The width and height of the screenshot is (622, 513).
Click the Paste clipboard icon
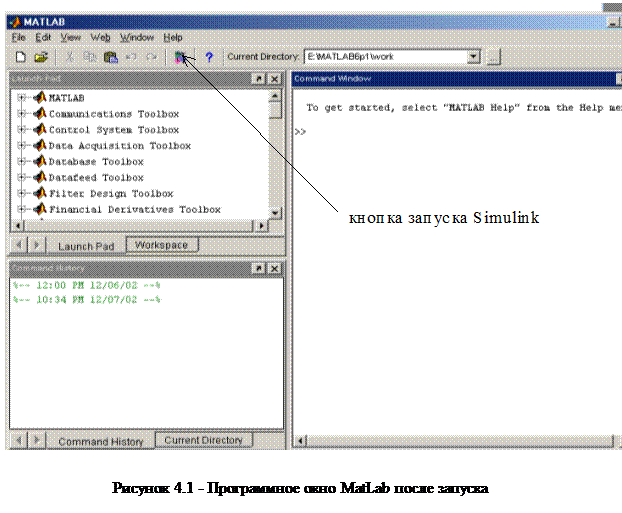(111, 57)
